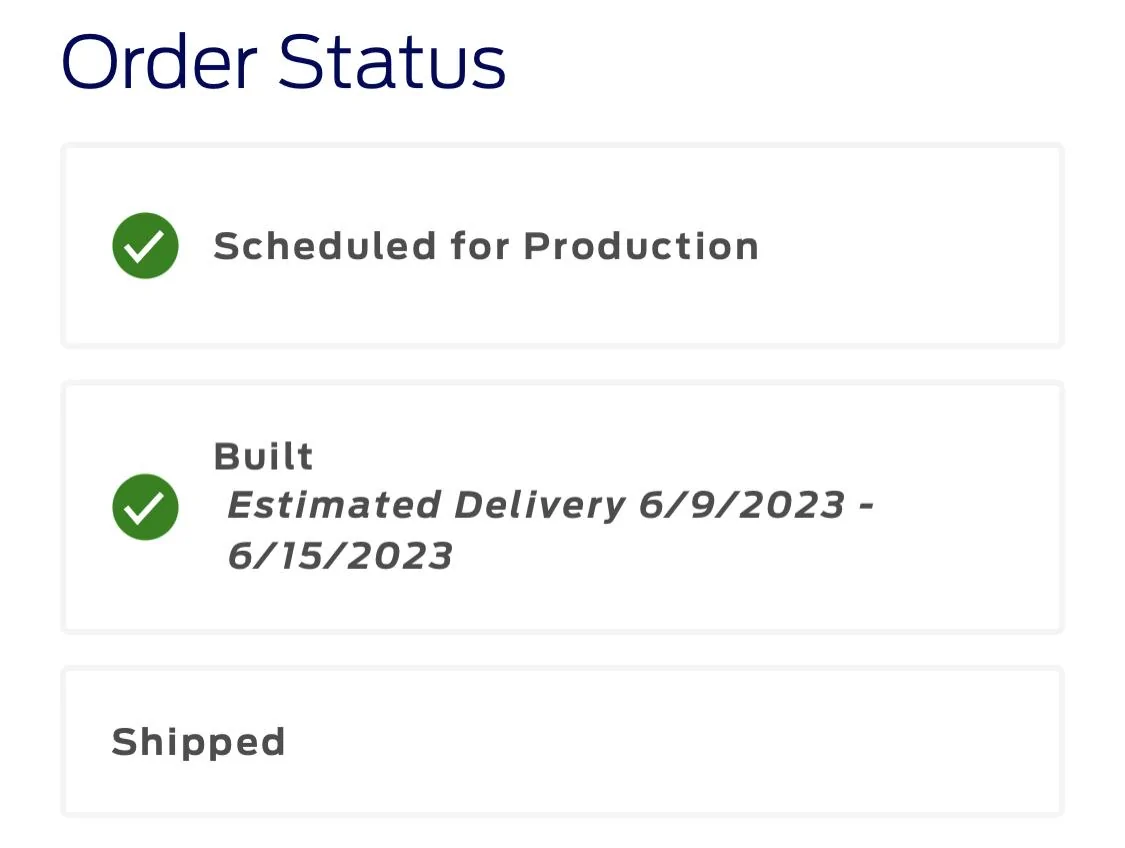Select the Built status label
This screenshot has height=848, width=1125.
tap(263, 456)
